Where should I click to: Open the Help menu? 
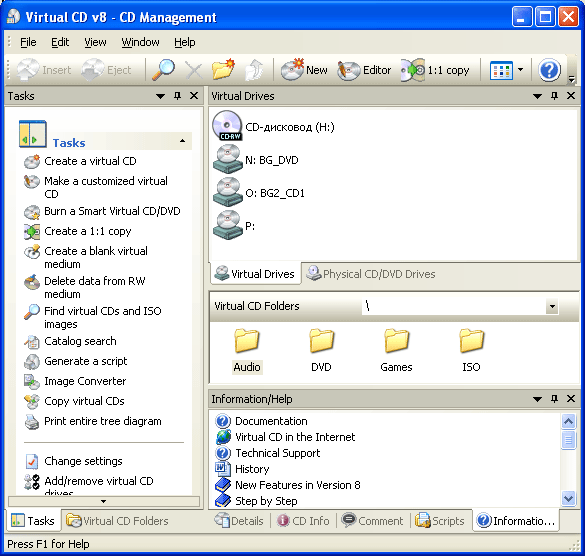pyautogui.click(x=185, y=42)
